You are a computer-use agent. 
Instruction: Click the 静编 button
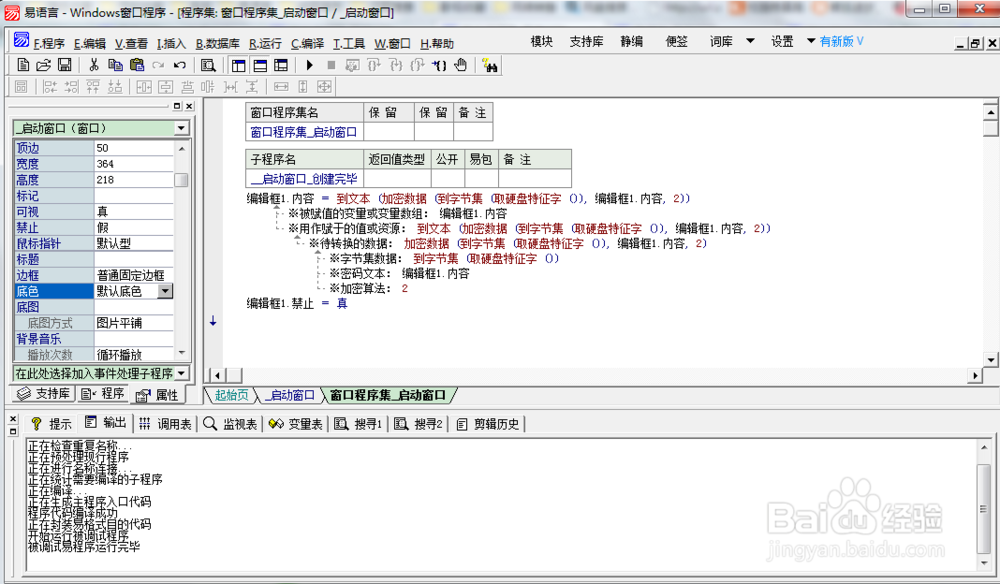point(631,41)
